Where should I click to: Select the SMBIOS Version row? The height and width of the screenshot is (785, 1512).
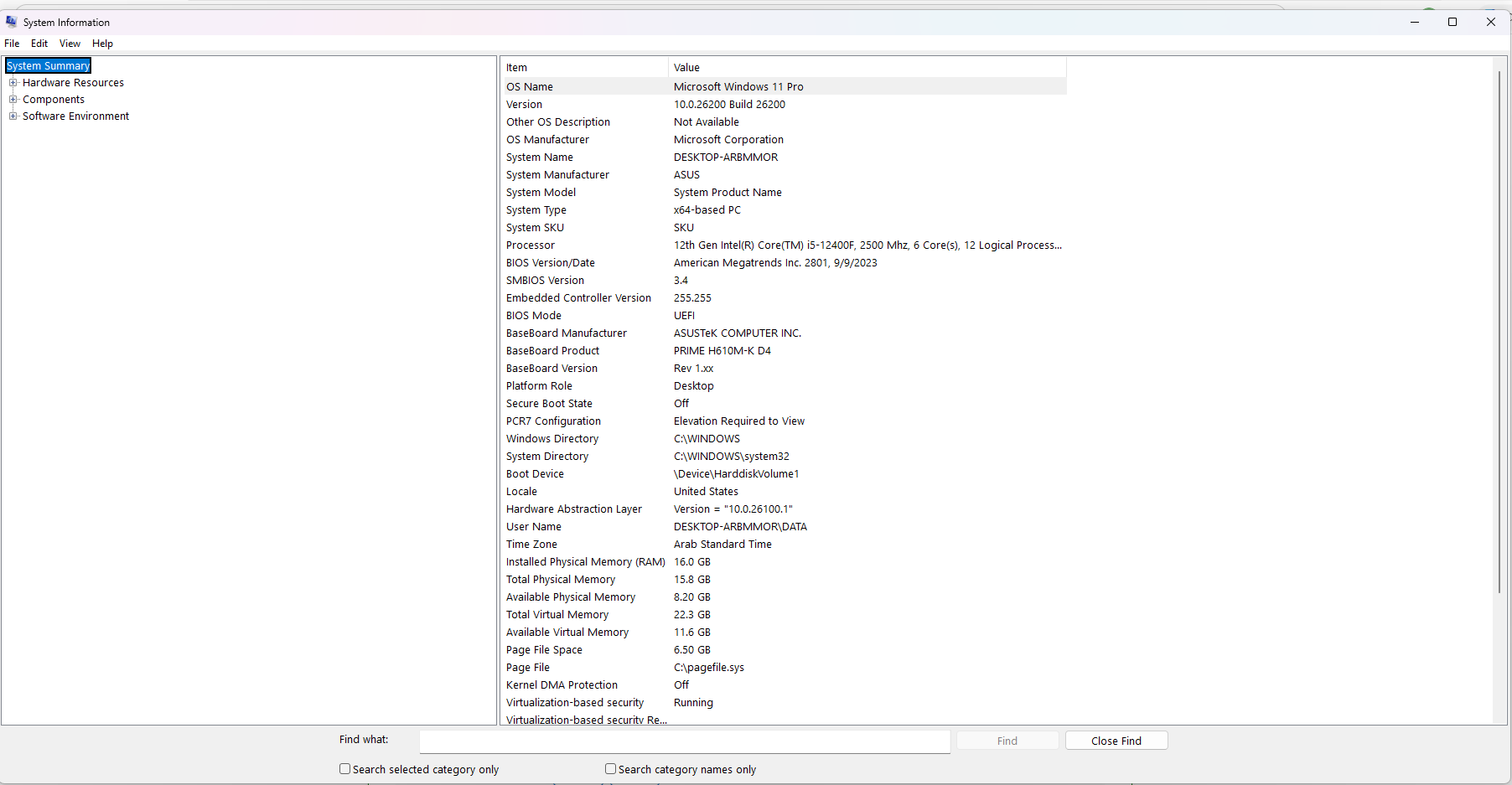(x=784, y=281)
